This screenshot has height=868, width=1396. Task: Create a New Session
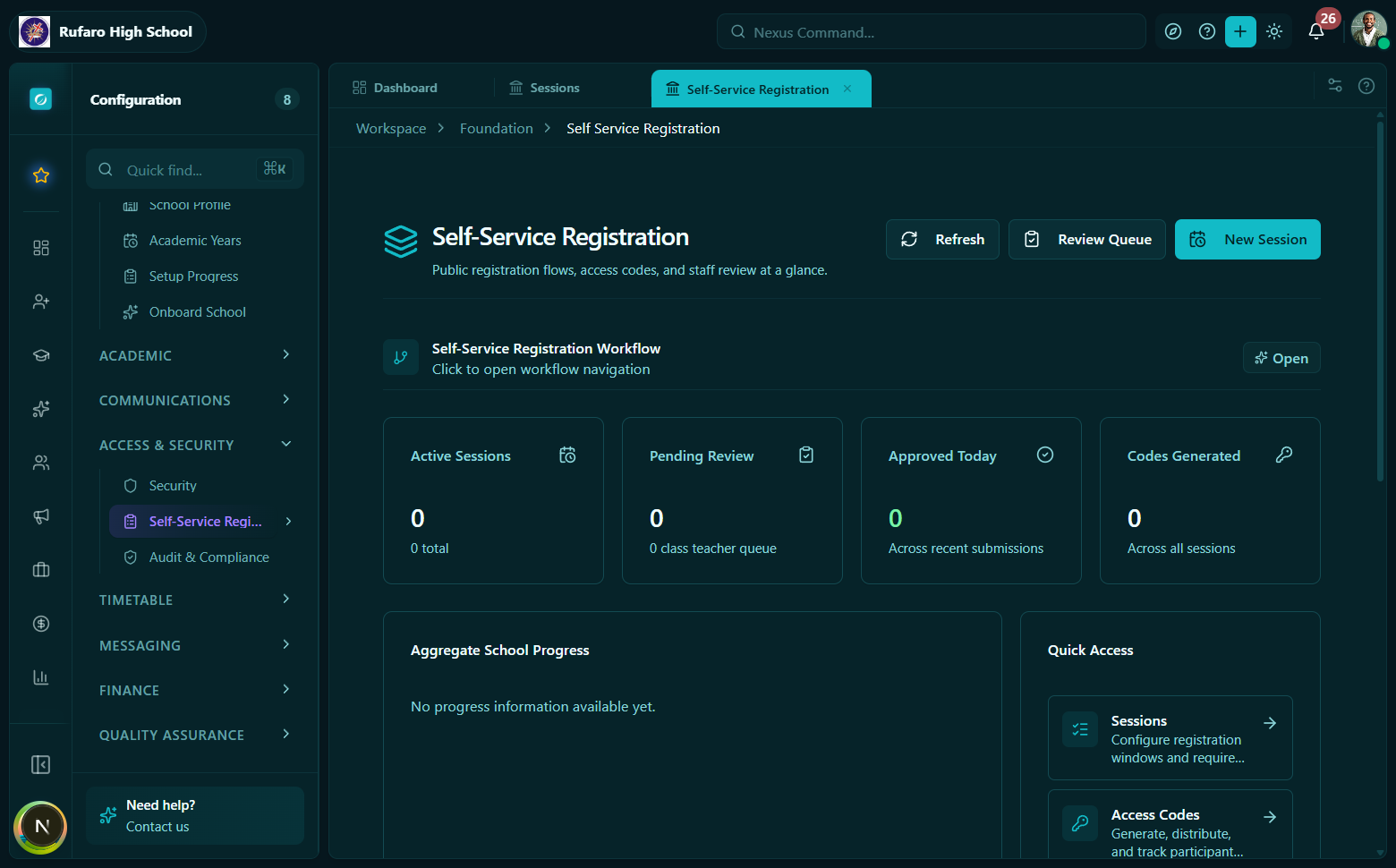(1247, 239)
